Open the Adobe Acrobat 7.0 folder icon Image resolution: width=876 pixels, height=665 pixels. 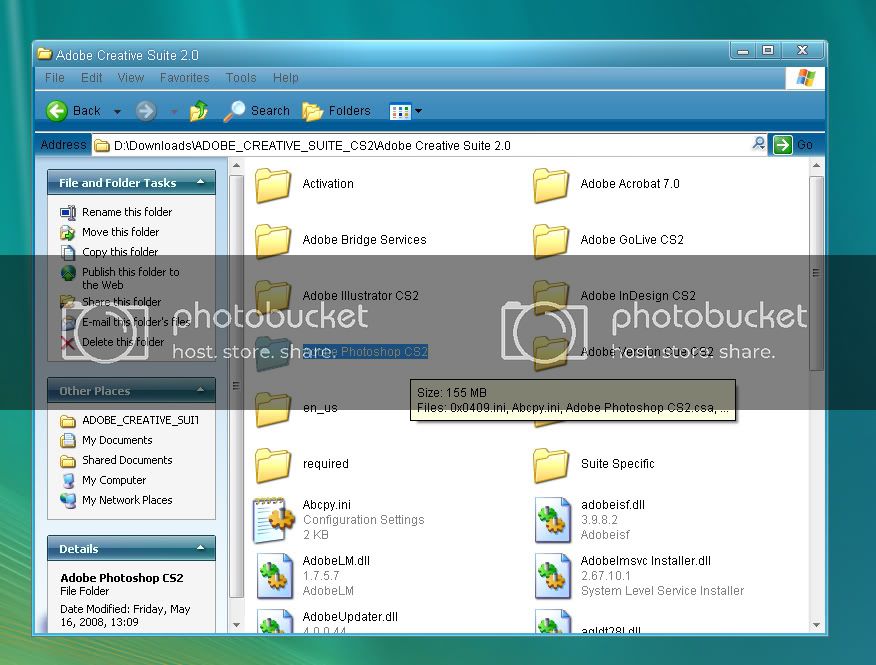(551, 185)
